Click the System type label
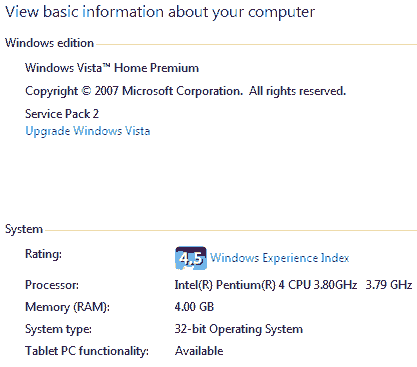 coord(58,329)
